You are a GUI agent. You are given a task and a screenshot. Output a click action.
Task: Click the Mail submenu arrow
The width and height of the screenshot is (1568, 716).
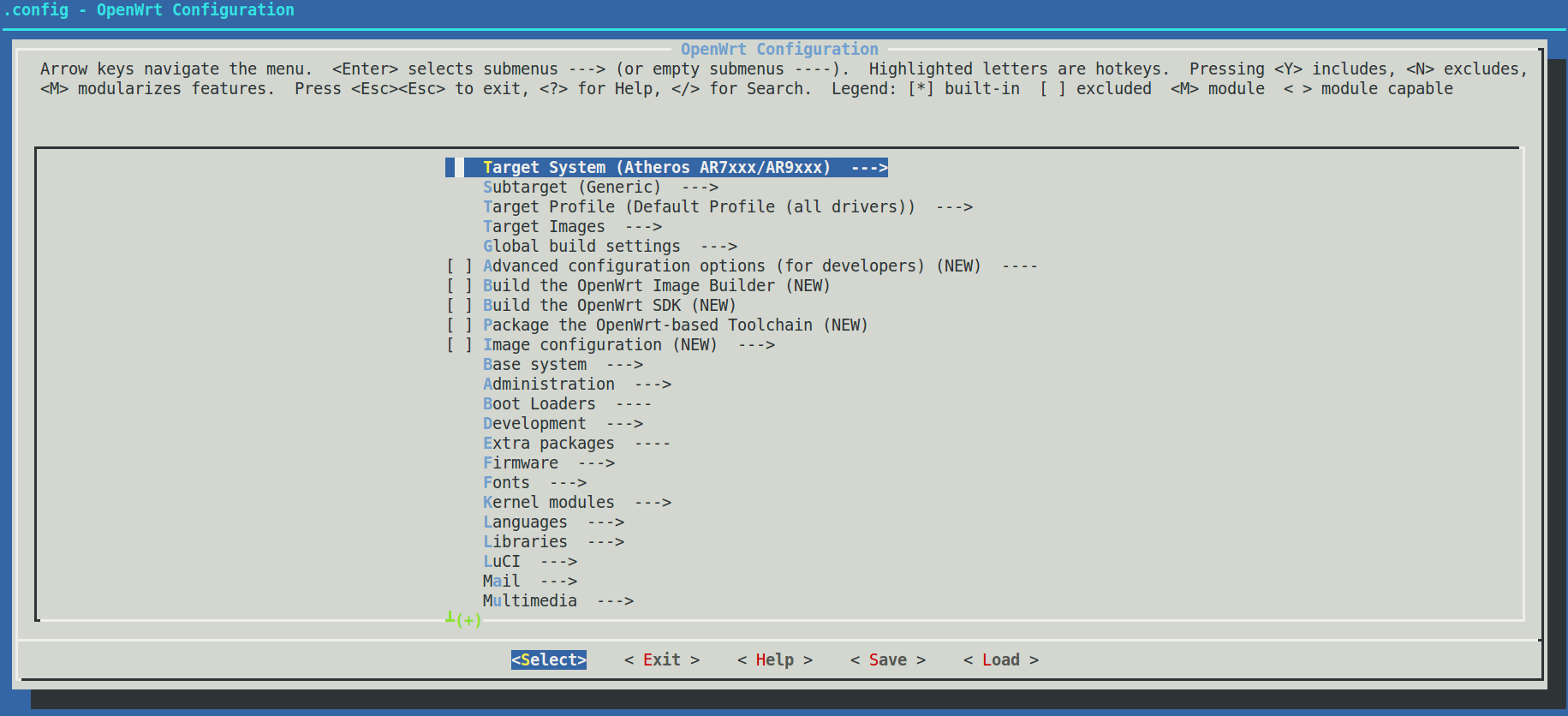pos(558,582)
